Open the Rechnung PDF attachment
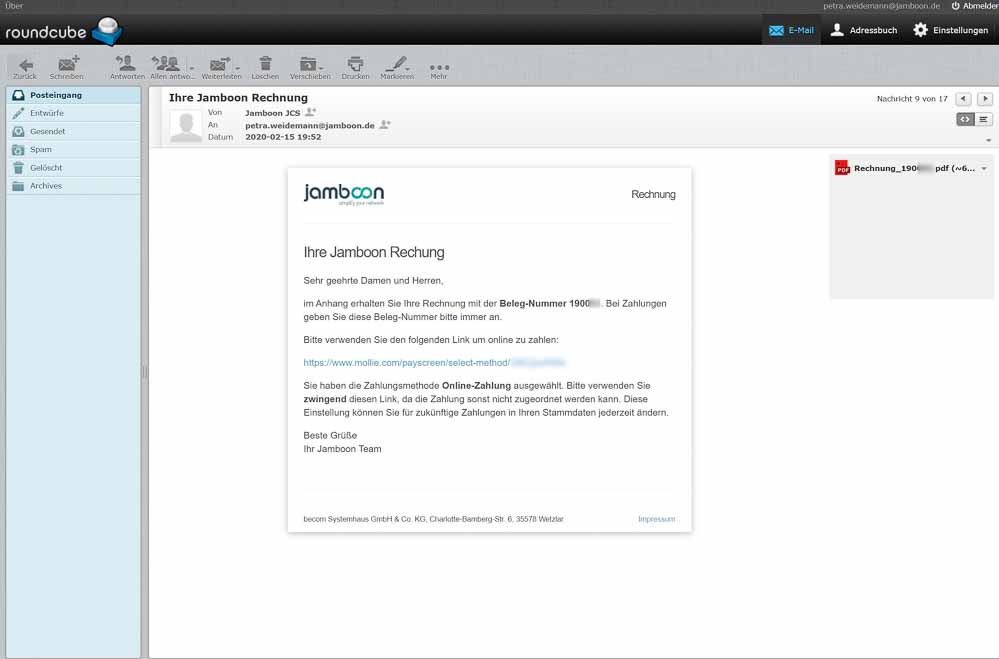The height and width of the screenshot is (659, 999). coord(914,168)
